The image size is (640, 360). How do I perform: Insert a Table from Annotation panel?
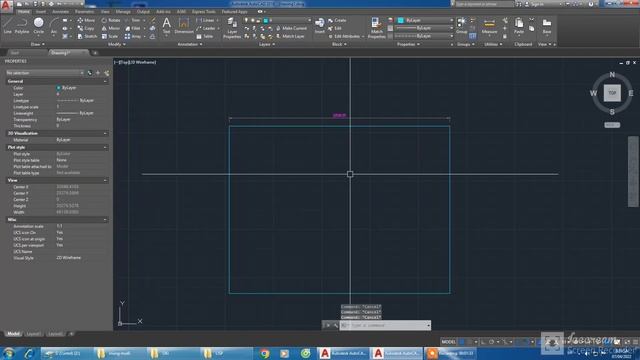click(205, 36)
